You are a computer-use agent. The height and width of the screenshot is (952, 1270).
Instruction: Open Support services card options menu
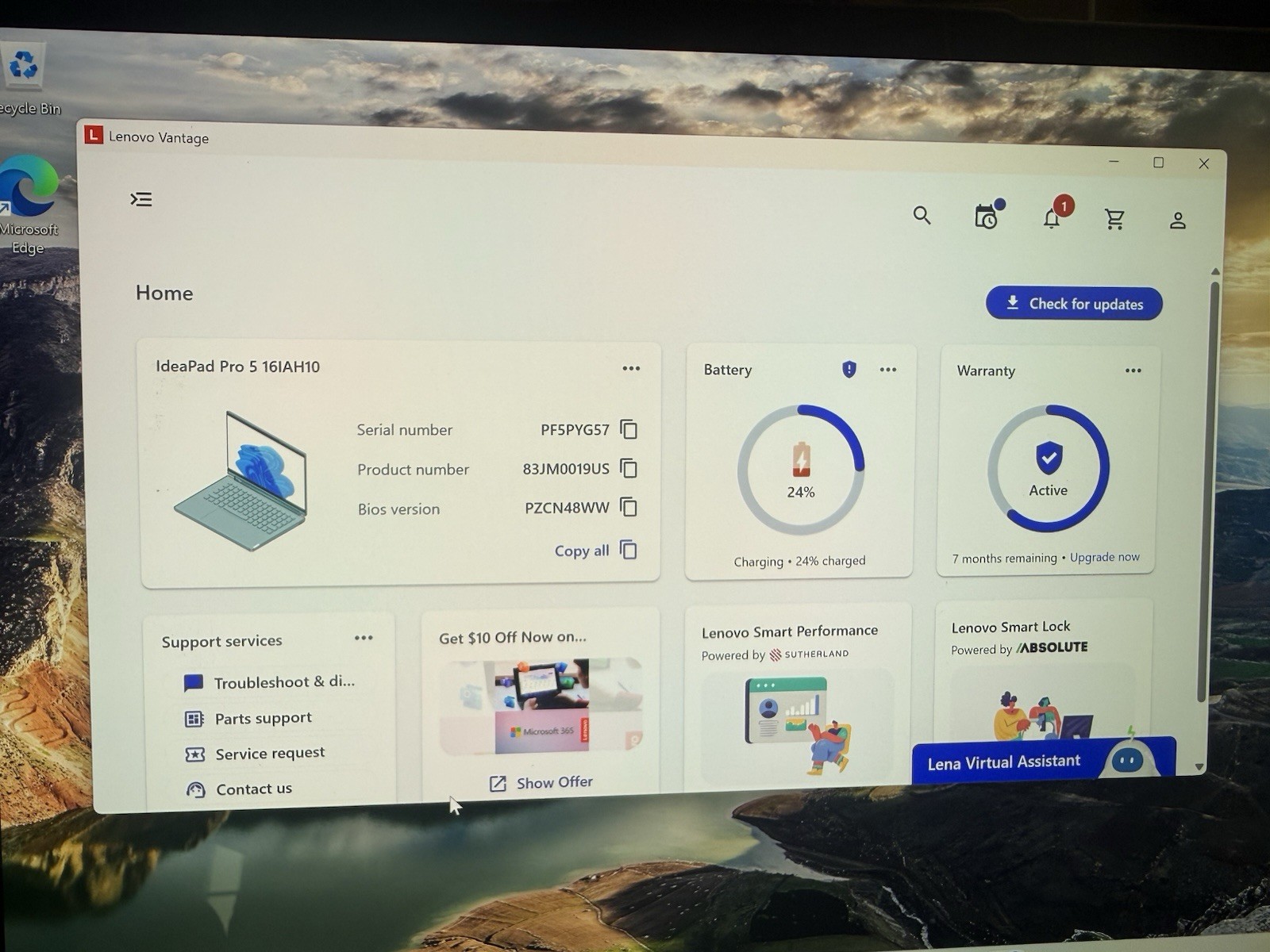pyautogui.click(x=364, y=638)
